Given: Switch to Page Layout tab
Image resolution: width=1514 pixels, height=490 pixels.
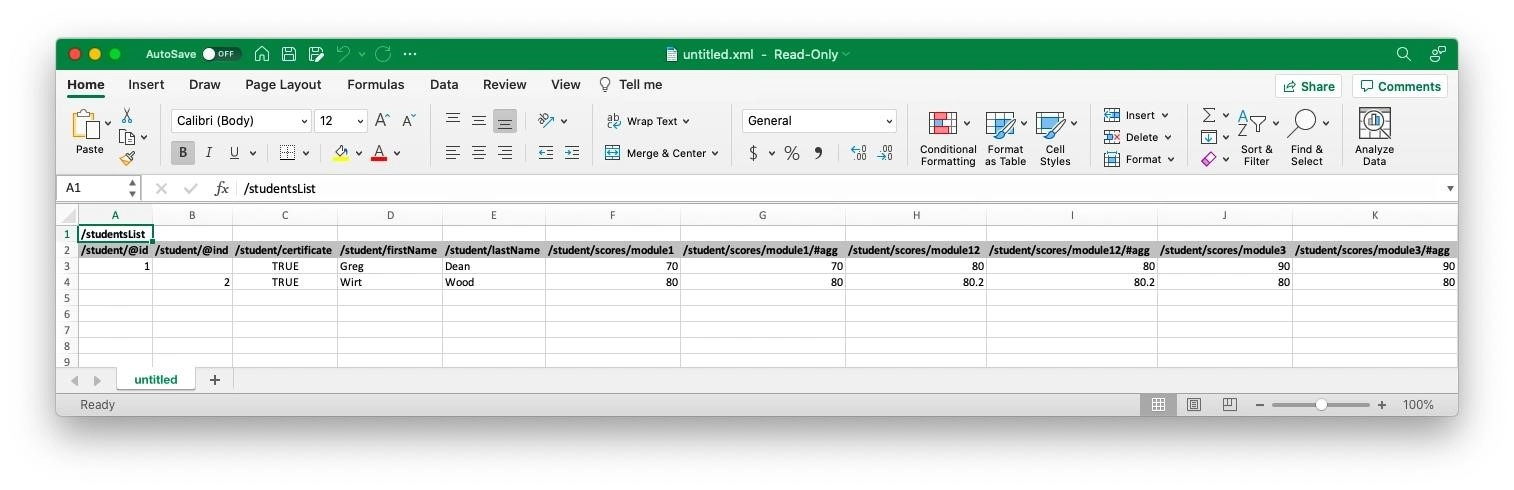Looking at the screenshot, I should [x=283, y=85].
